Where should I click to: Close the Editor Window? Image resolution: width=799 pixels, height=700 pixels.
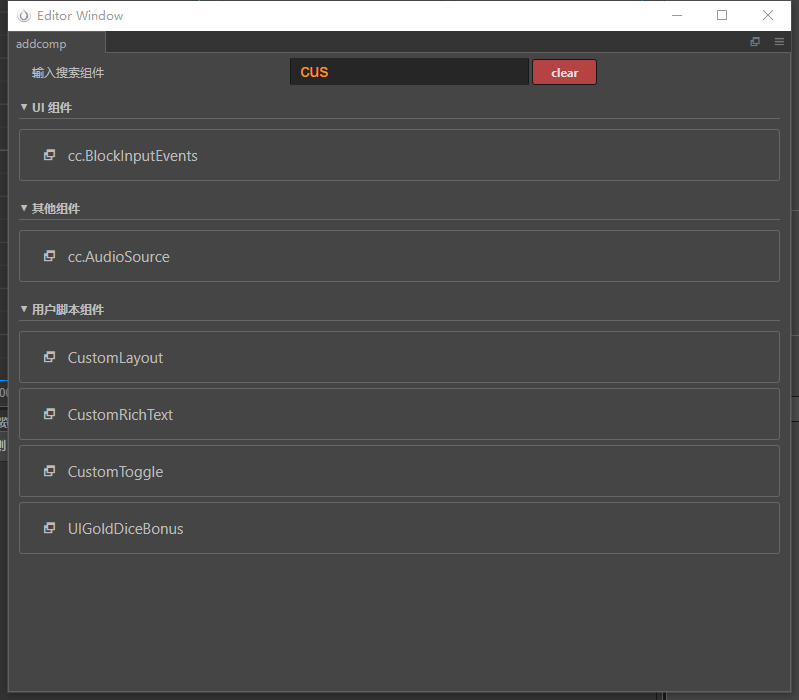point(767,15)
